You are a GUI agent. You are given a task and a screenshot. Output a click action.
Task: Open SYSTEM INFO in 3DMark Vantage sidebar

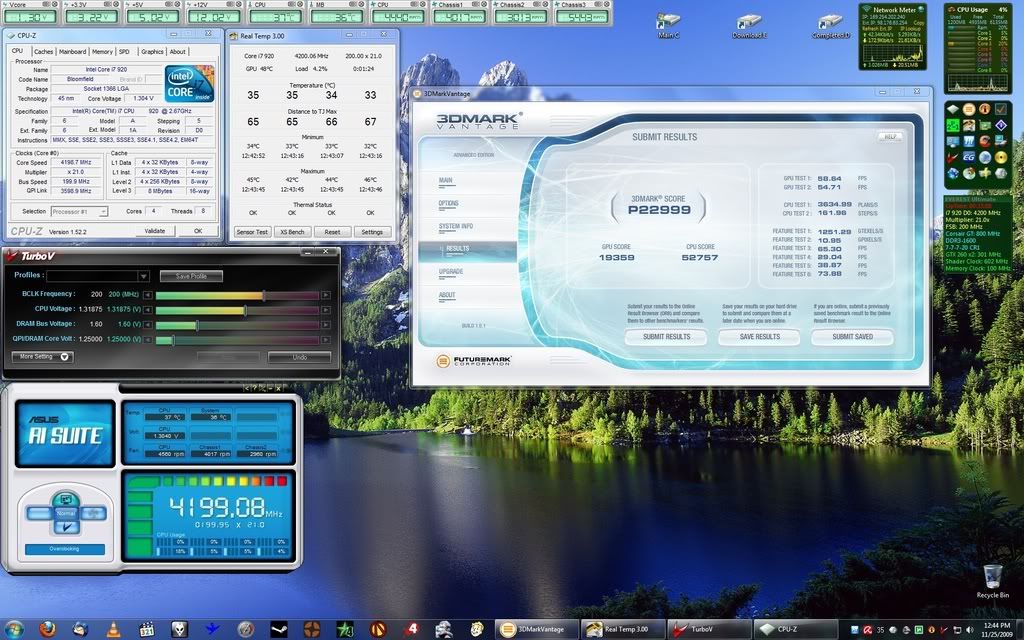[x=456, y=226]
